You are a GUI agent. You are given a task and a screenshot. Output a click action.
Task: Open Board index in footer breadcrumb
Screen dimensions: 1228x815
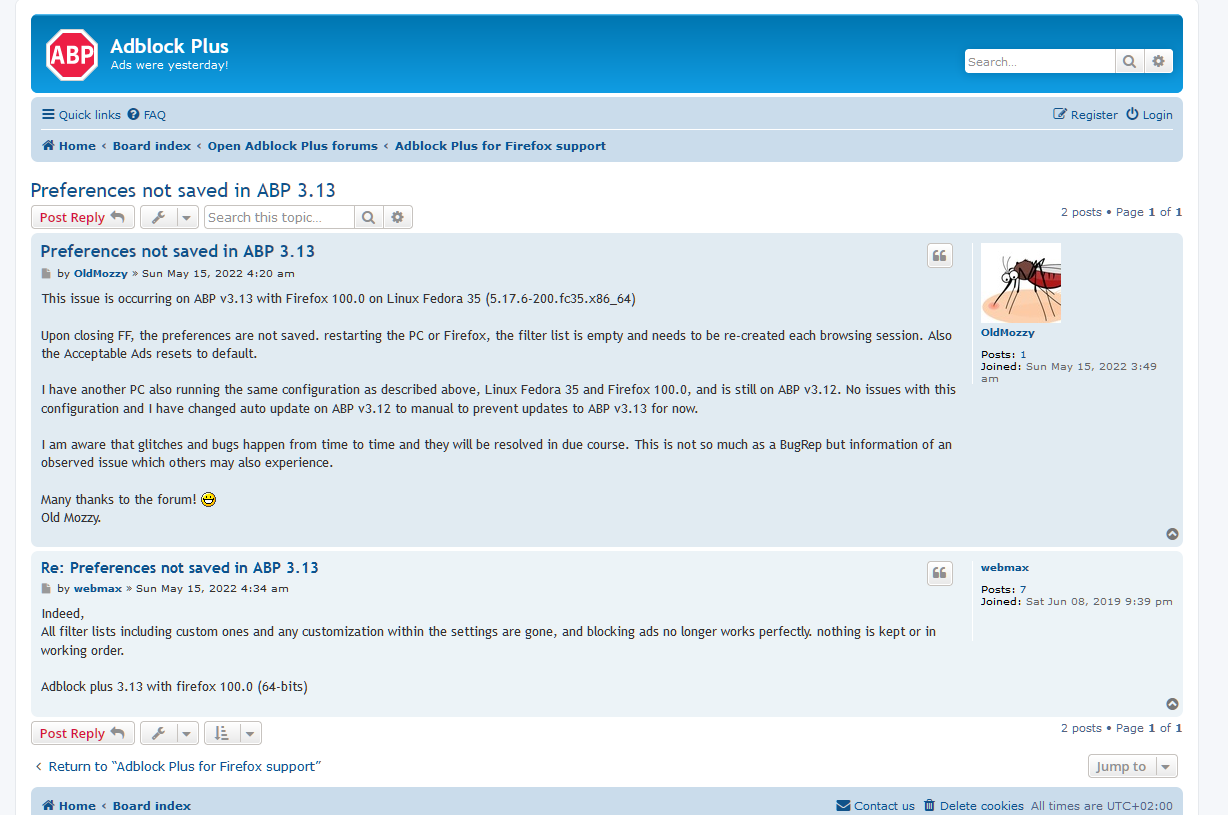[152, 806]
